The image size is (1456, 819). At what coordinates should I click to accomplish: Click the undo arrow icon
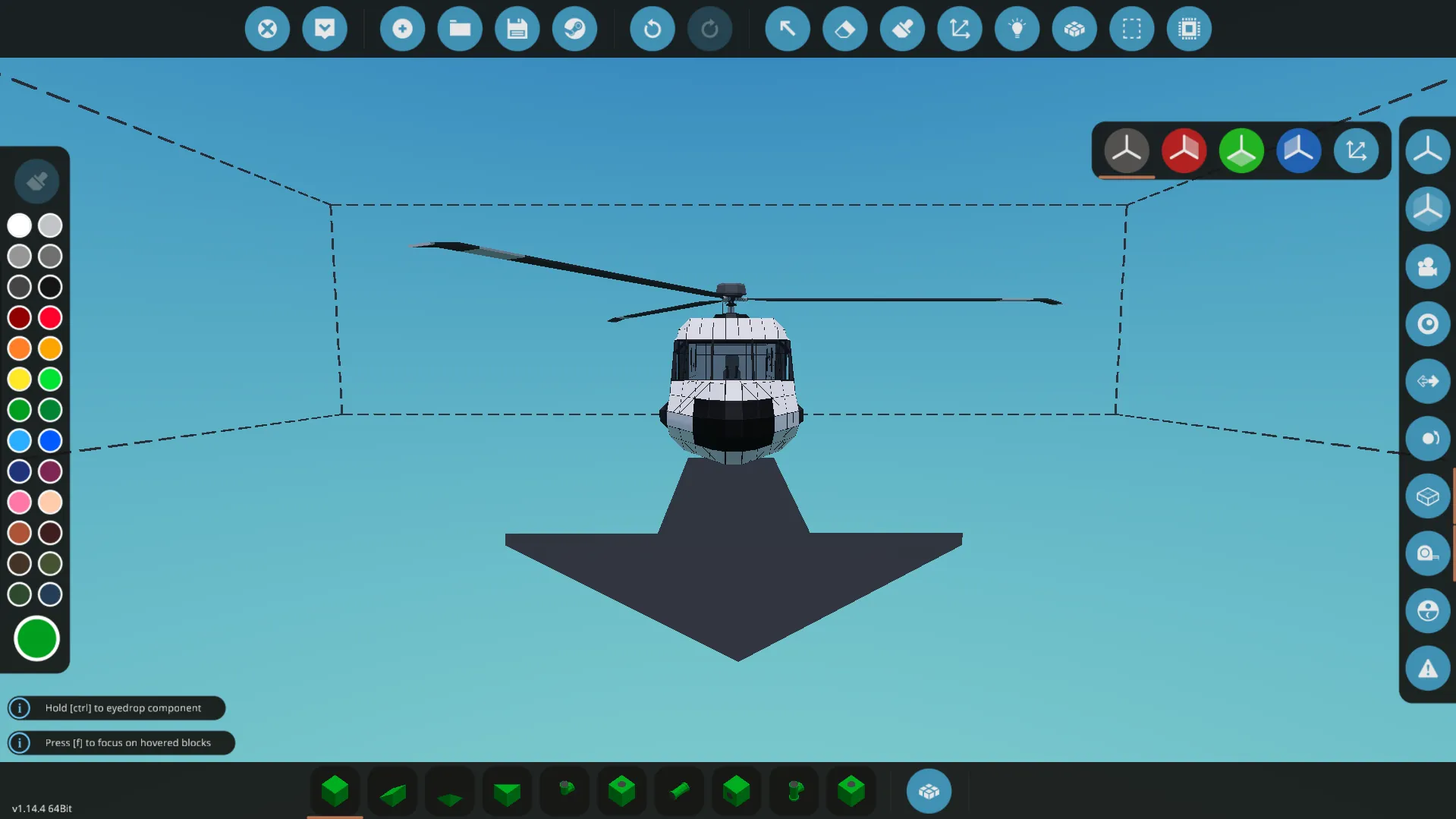pos(652,29)
